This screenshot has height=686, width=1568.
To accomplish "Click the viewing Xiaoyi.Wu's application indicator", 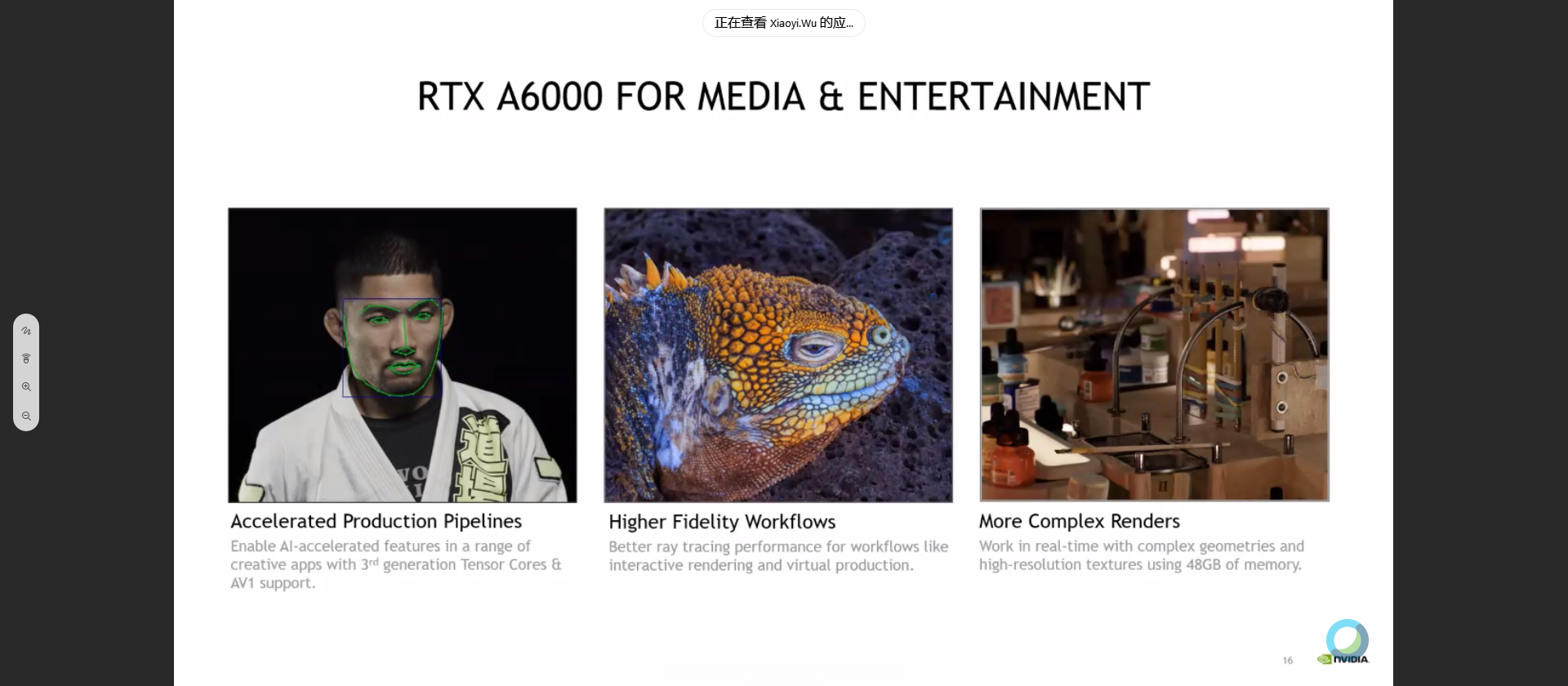I will pyautogui.click(x=783, y=23).
